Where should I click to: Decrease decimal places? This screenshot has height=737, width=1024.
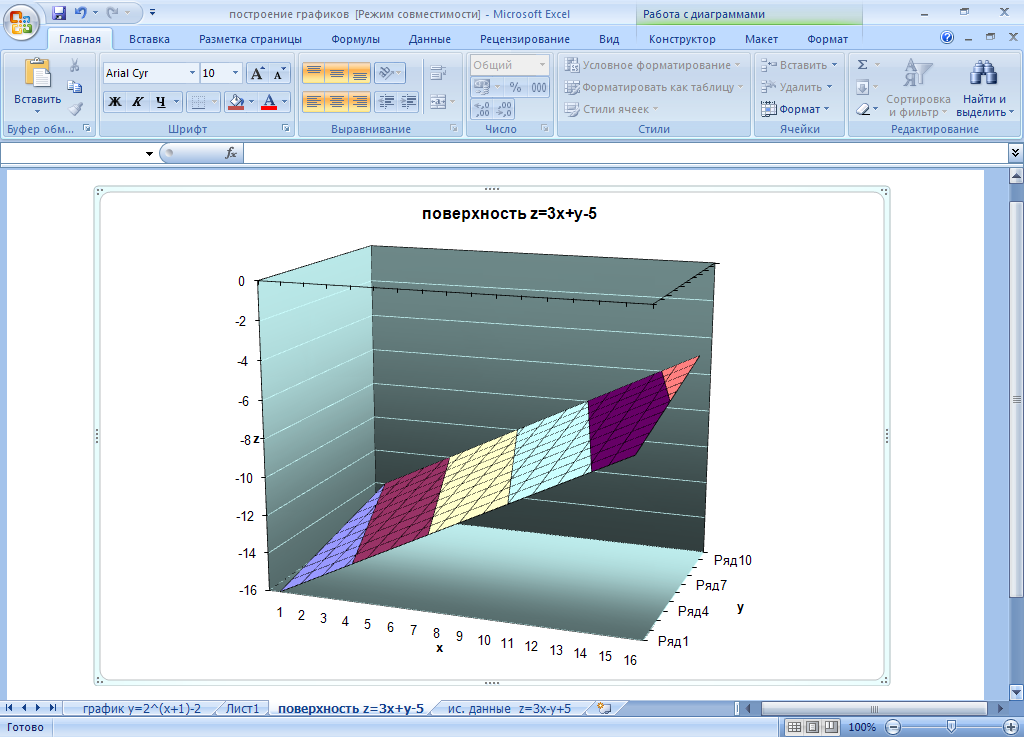click(504, 109)
